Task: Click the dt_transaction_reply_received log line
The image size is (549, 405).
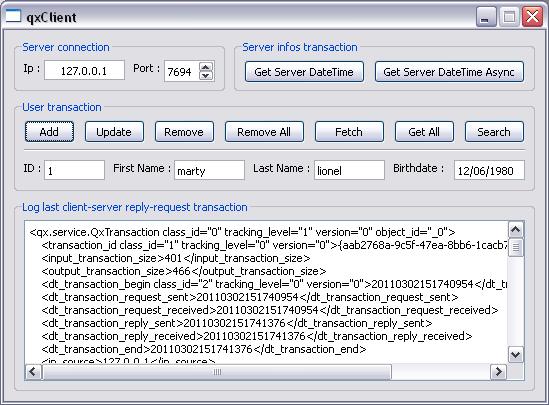Action: (257, 336)
